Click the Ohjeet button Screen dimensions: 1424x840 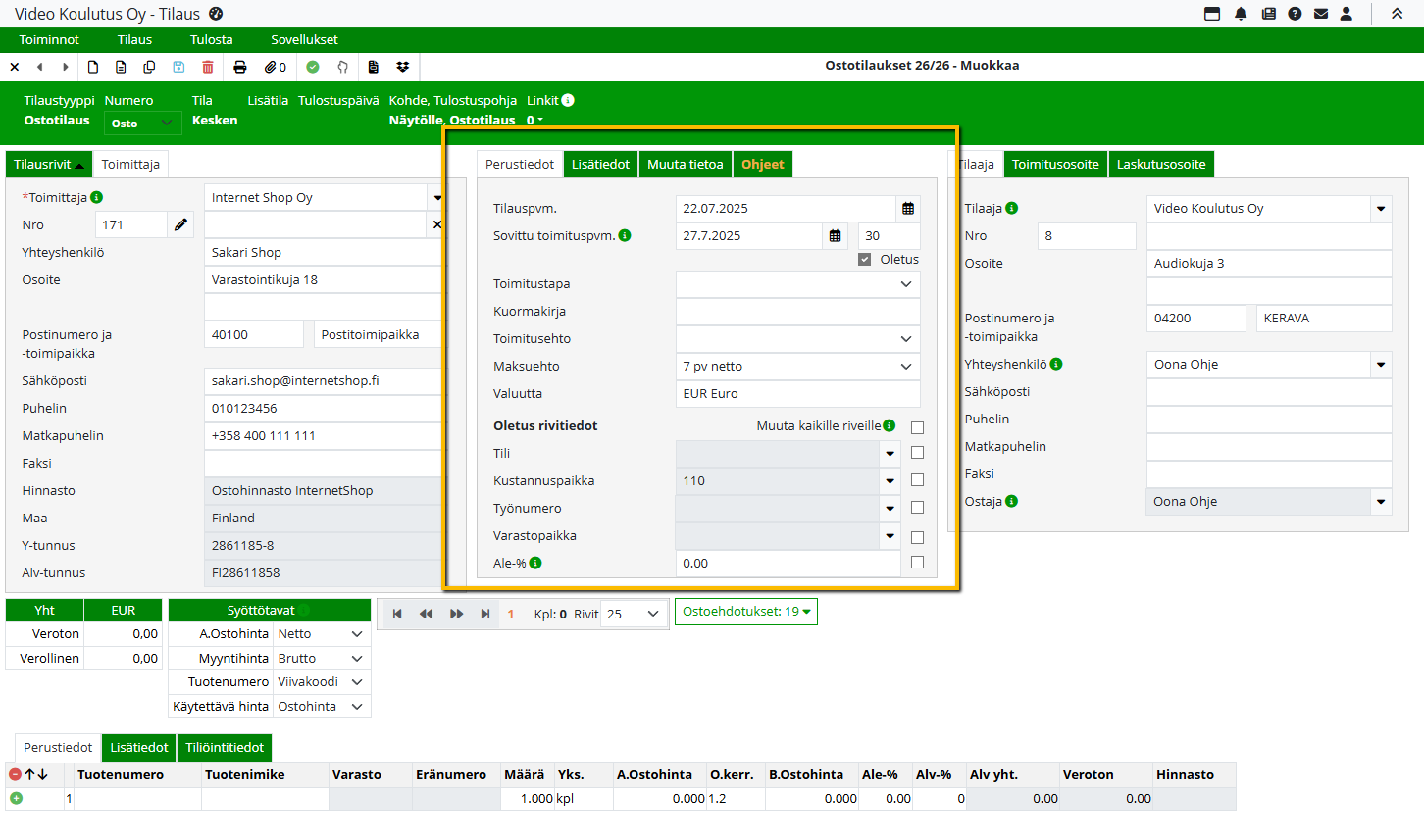762,165
